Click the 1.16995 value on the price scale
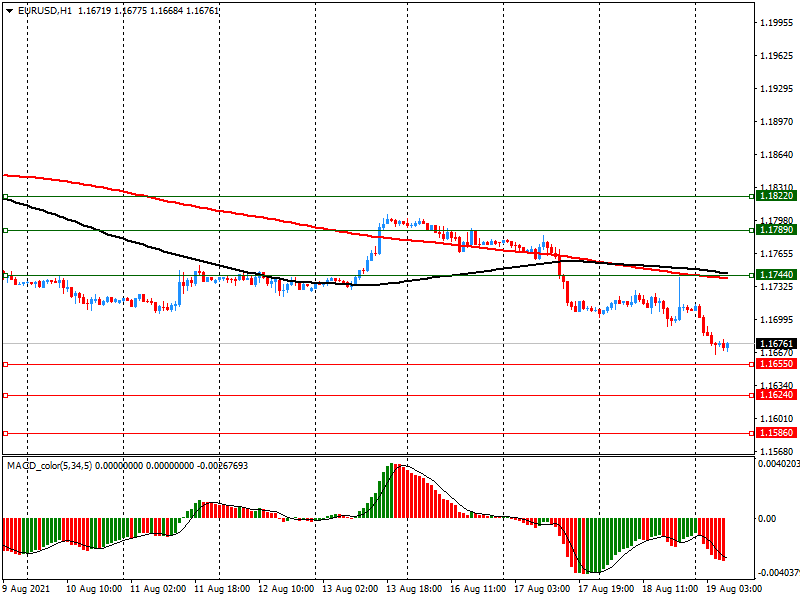The width and height of the screenshot is (800, 600). coord(777,320)
